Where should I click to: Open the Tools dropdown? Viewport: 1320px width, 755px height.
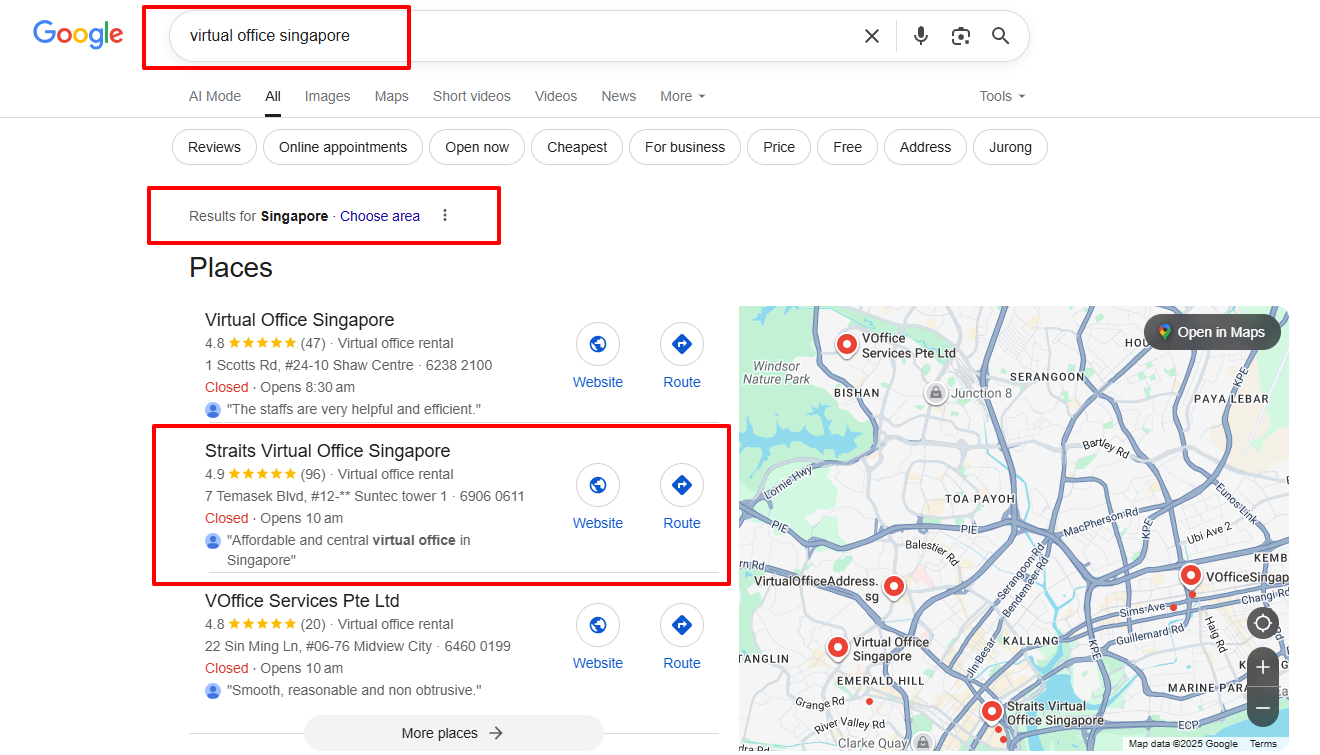coord(1002,96)
